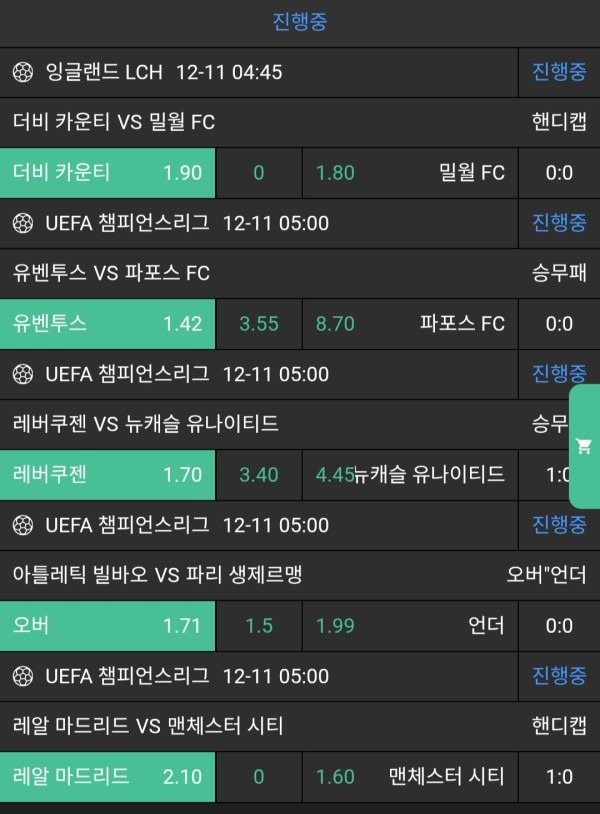
Task: Expand the 레알 마드리드 VS 맨체스터 시티 row
Action: pos(250,727)
